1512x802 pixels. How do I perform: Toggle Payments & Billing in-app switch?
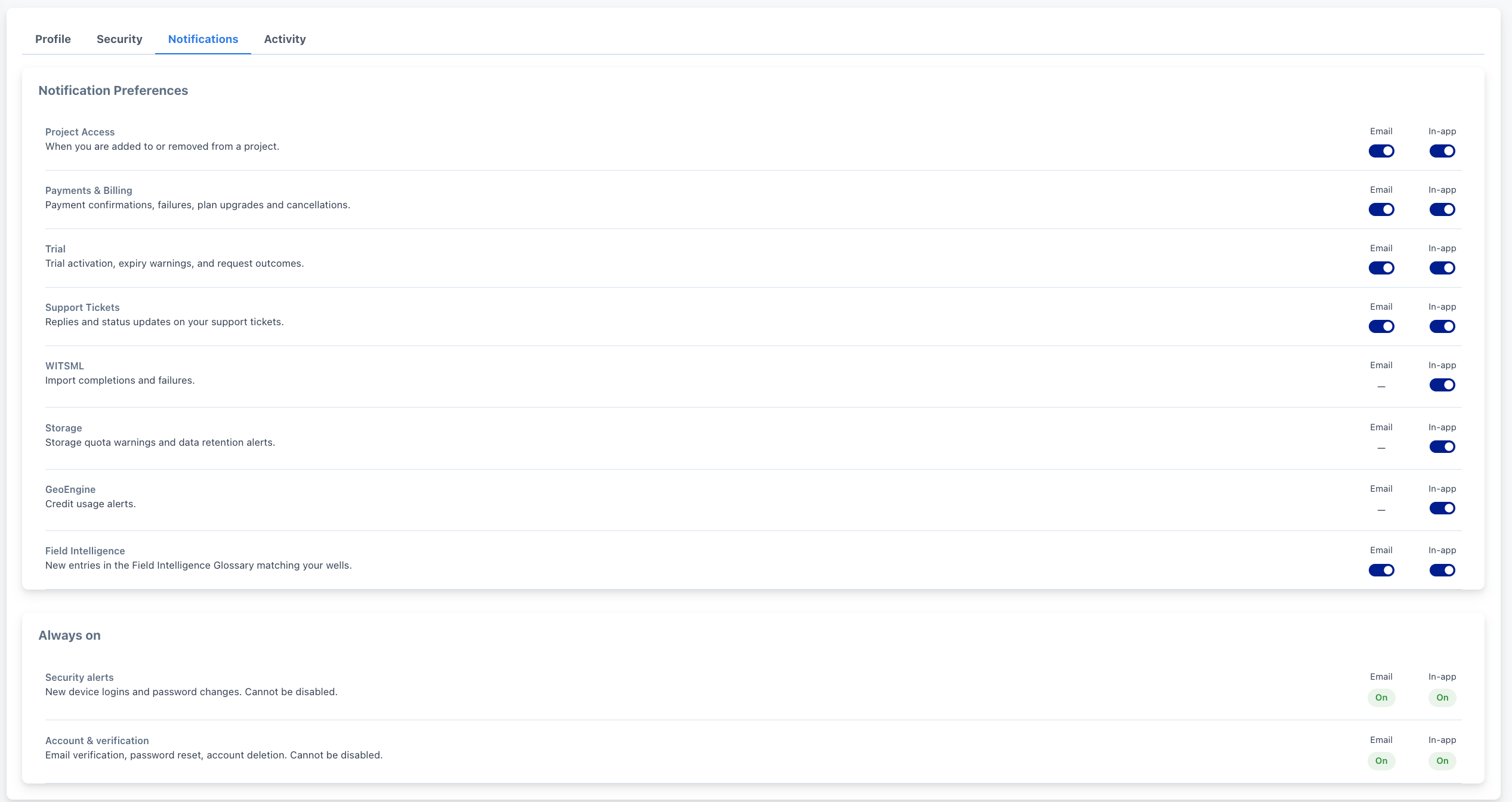tap(1442, 209)
